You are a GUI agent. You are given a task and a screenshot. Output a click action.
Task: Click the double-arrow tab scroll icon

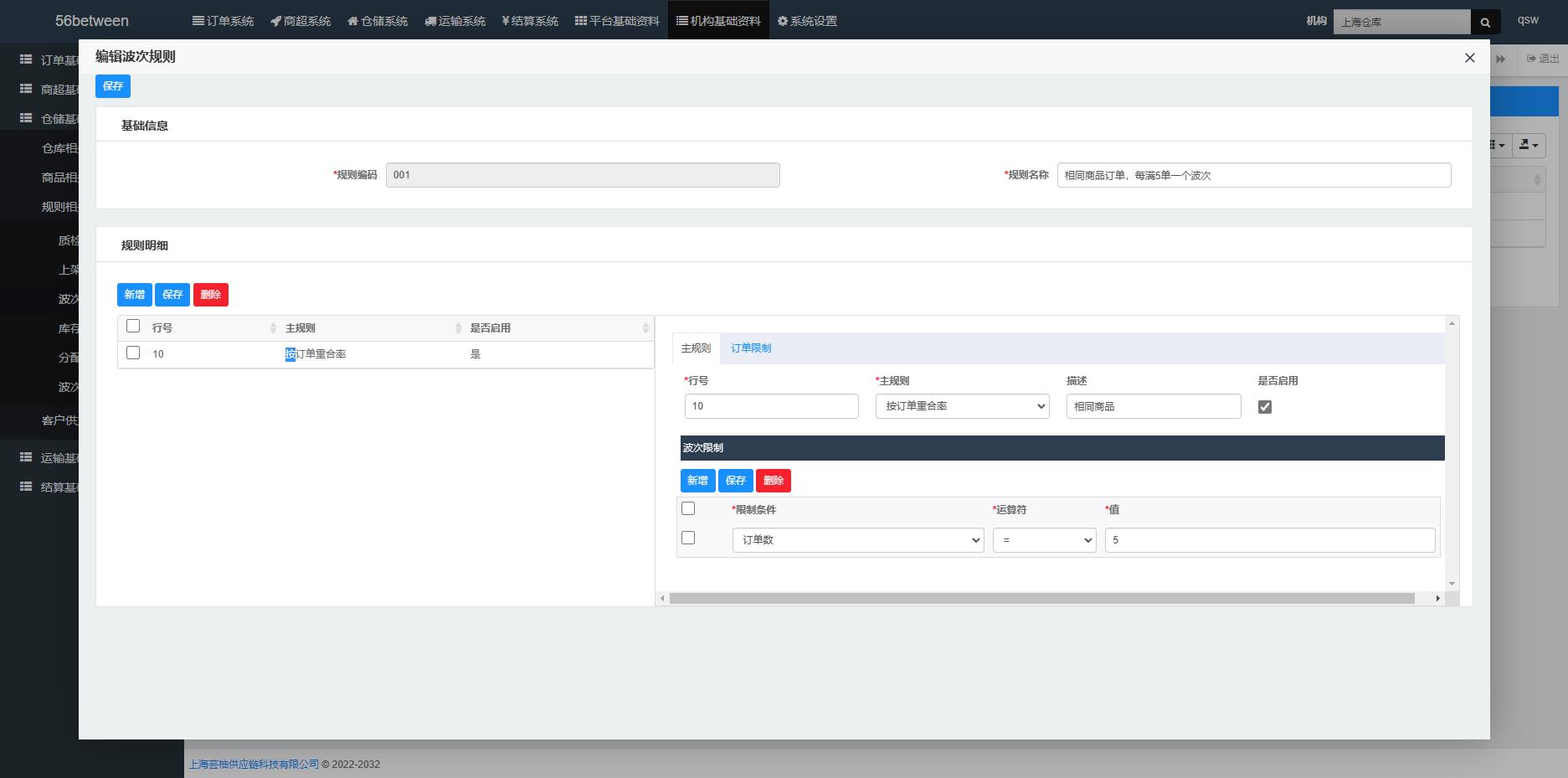click(x=1501, y=59)
